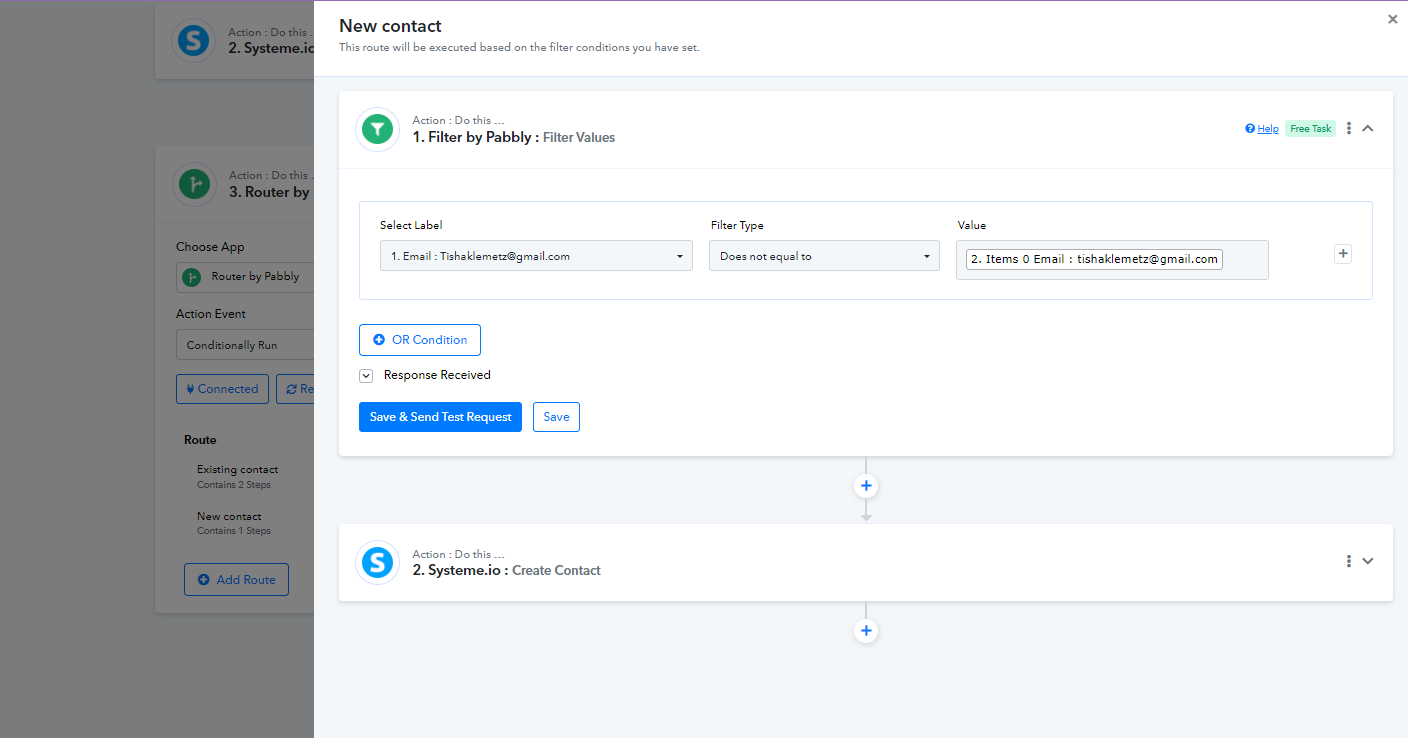1408x738 pixels.
Task: Open Choose App dropdown showing Router by Pabbly
Action: (245, 277)
